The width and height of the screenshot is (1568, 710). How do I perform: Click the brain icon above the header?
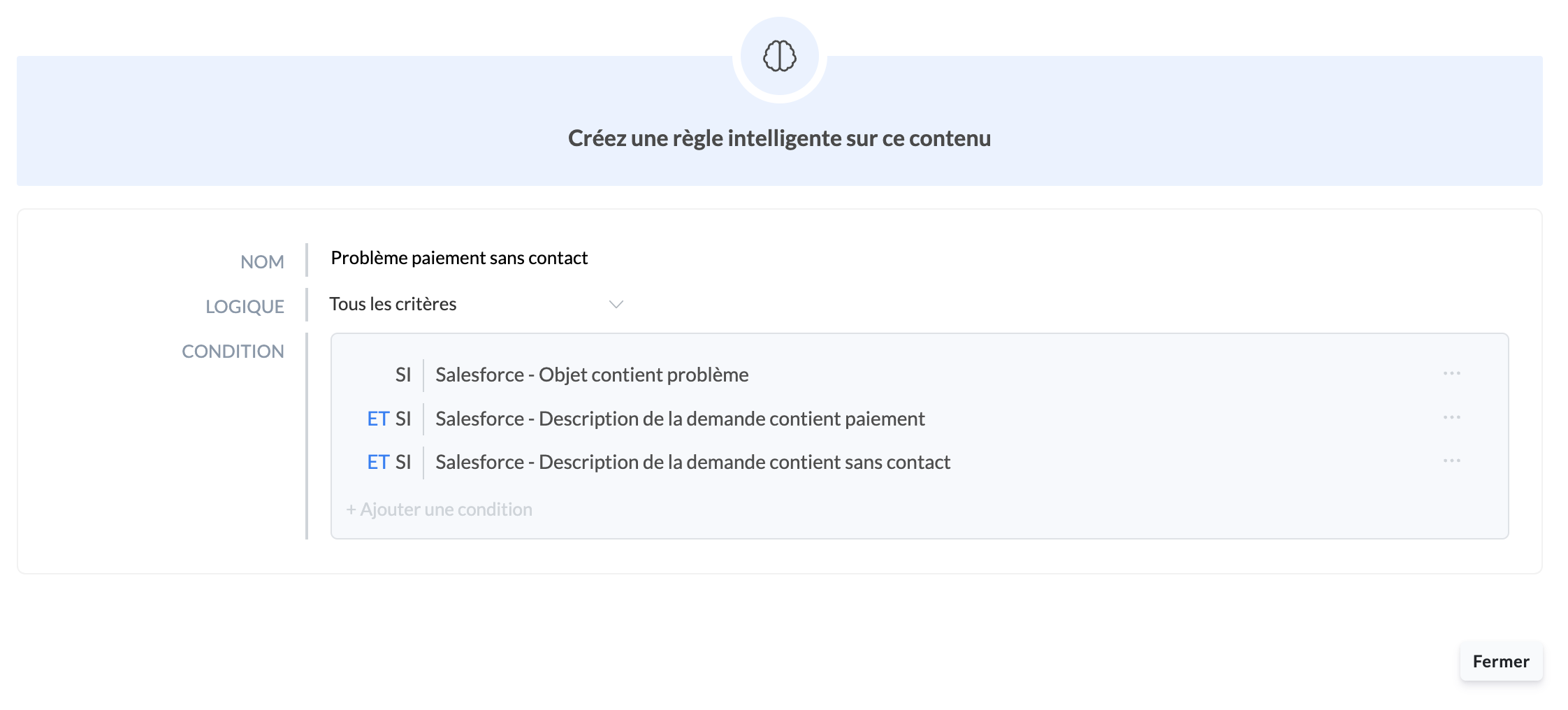point(778,56)
